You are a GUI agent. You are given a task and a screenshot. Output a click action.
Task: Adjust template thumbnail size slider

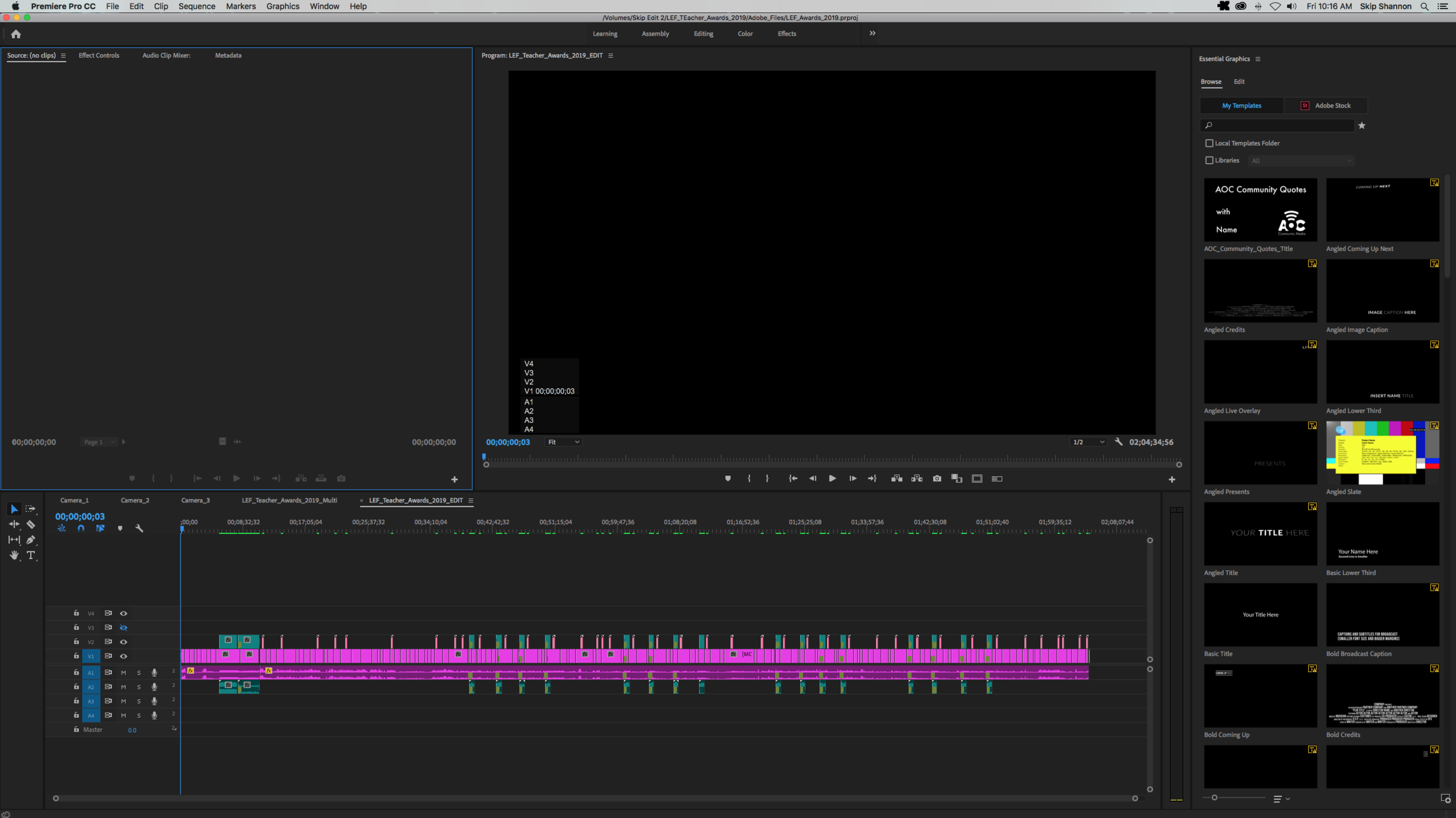tap(1215, 798)
